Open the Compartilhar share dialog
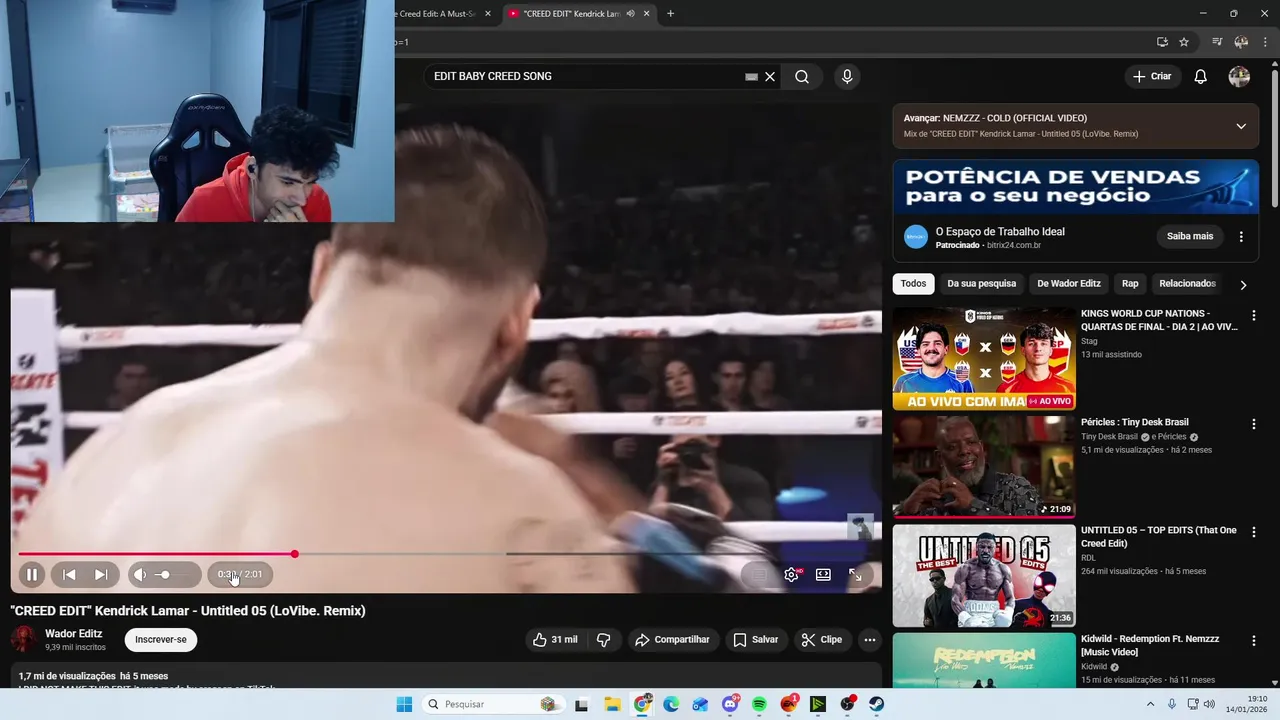Screen dimensions: 1280x720 point(673,640)
